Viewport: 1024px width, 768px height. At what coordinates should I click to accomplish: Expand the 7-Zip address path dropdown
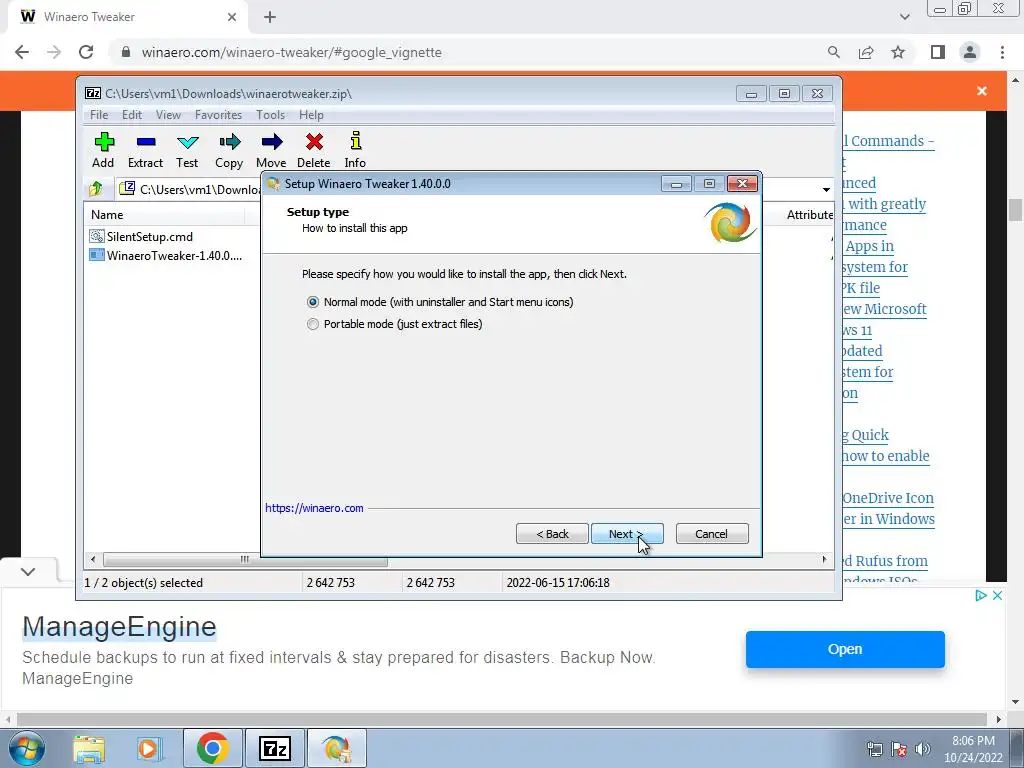coord(826,189)
